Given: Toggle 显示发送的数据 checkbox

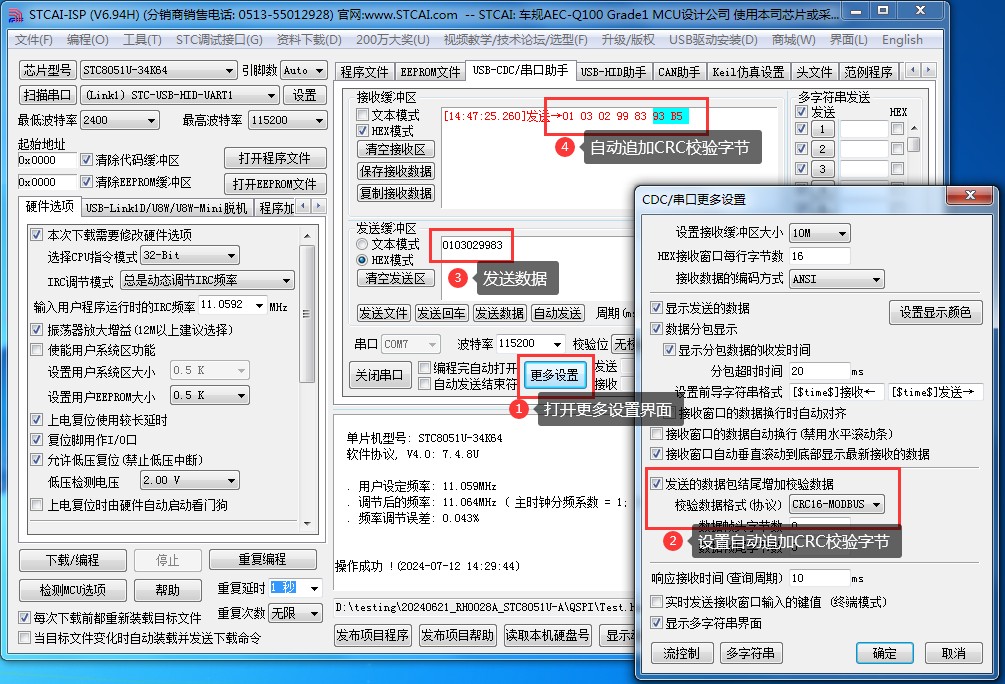Looking at the screenshot, I should [656, 308].
